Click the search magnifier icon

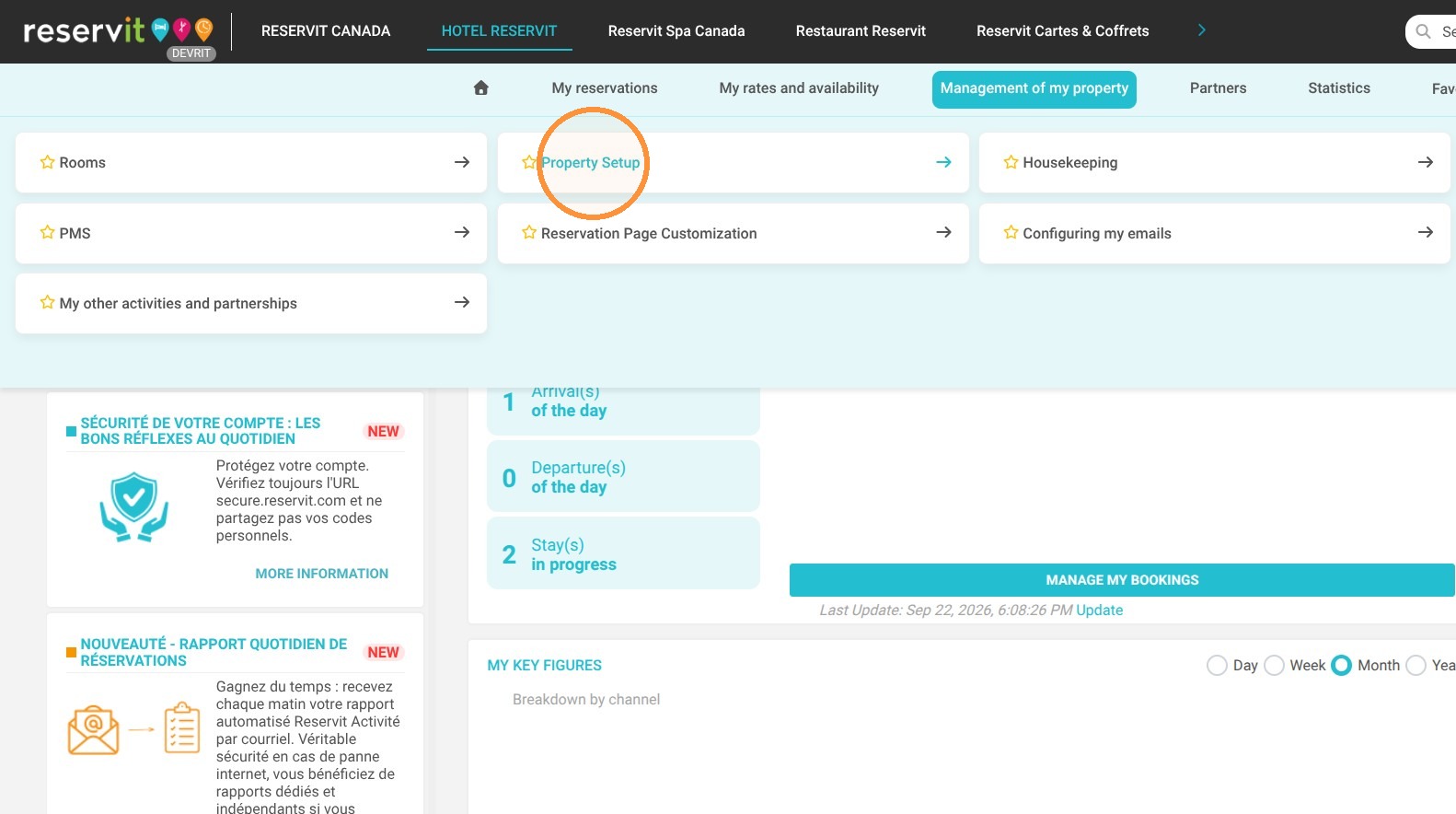point(1423,31)
